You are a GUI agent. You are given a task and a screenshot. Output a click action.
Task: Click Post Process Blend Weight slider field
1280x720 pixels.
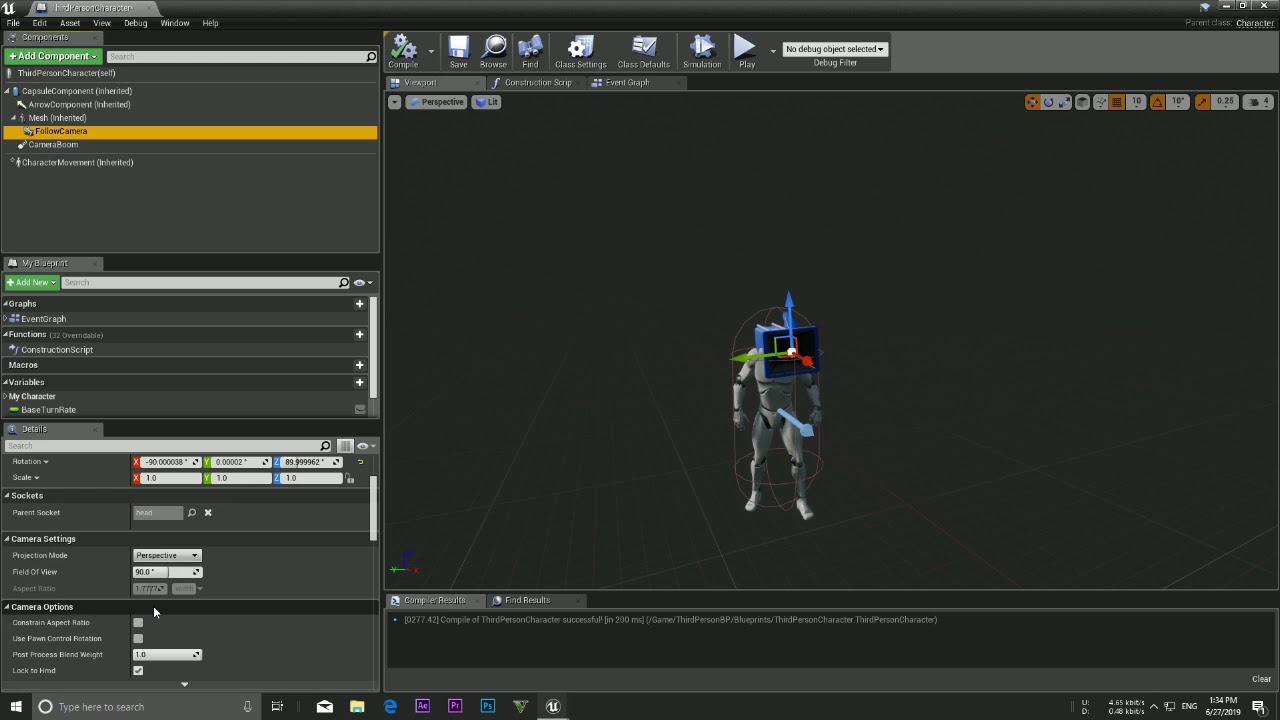(167, 655)
